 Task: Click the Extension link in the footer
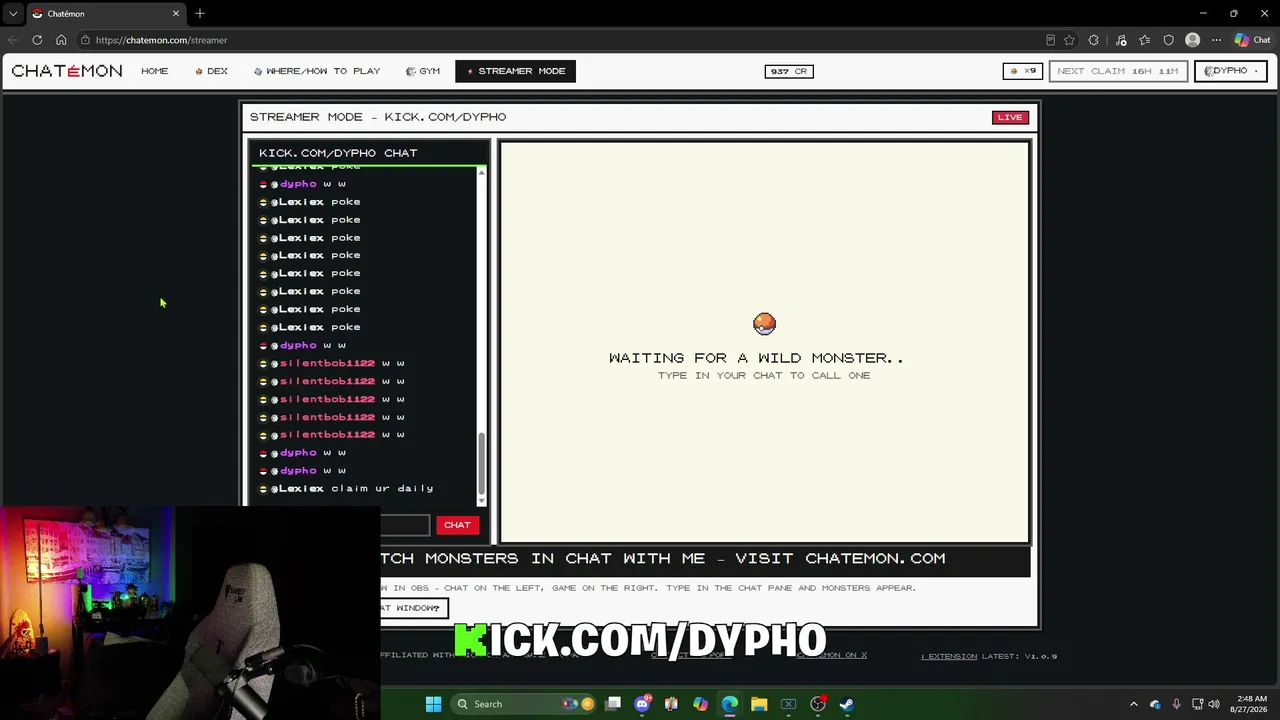949,656
